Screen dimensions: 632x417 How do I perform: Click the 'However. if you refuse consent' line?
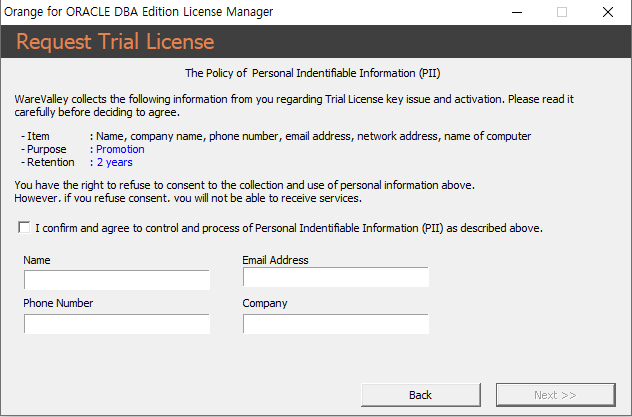click(188, 198)
